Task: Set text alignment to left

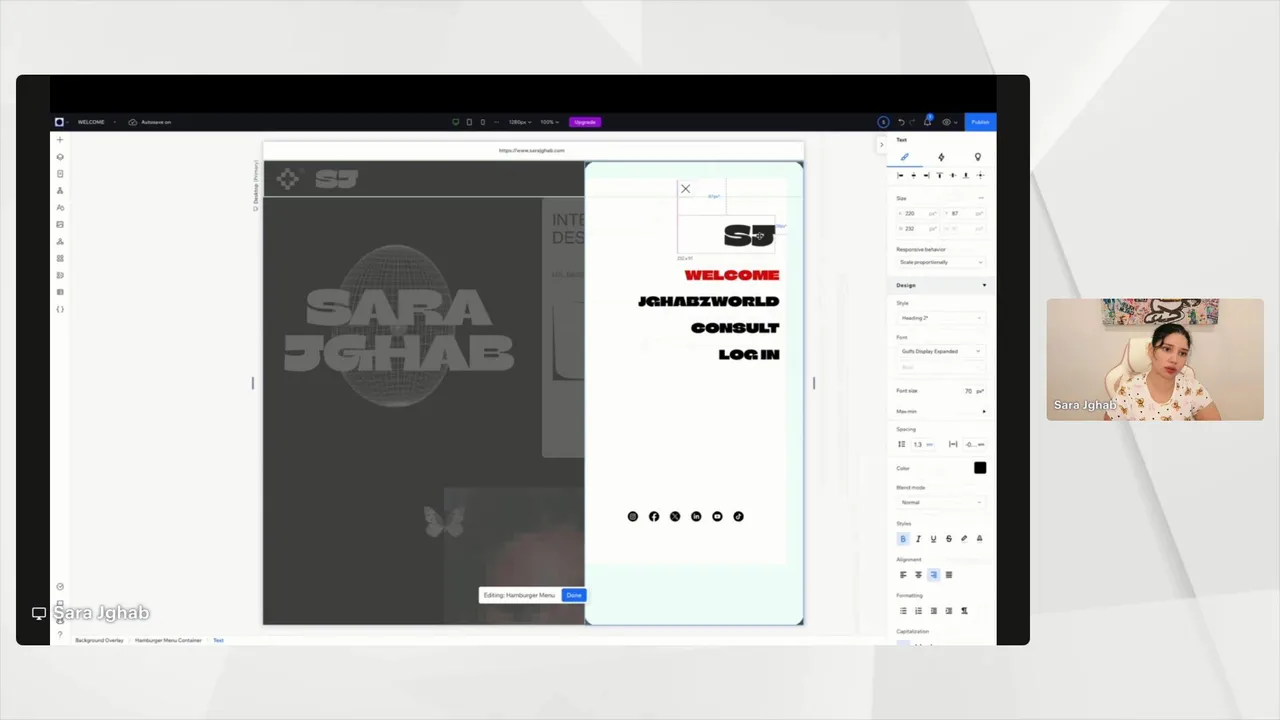Action: 903,575
